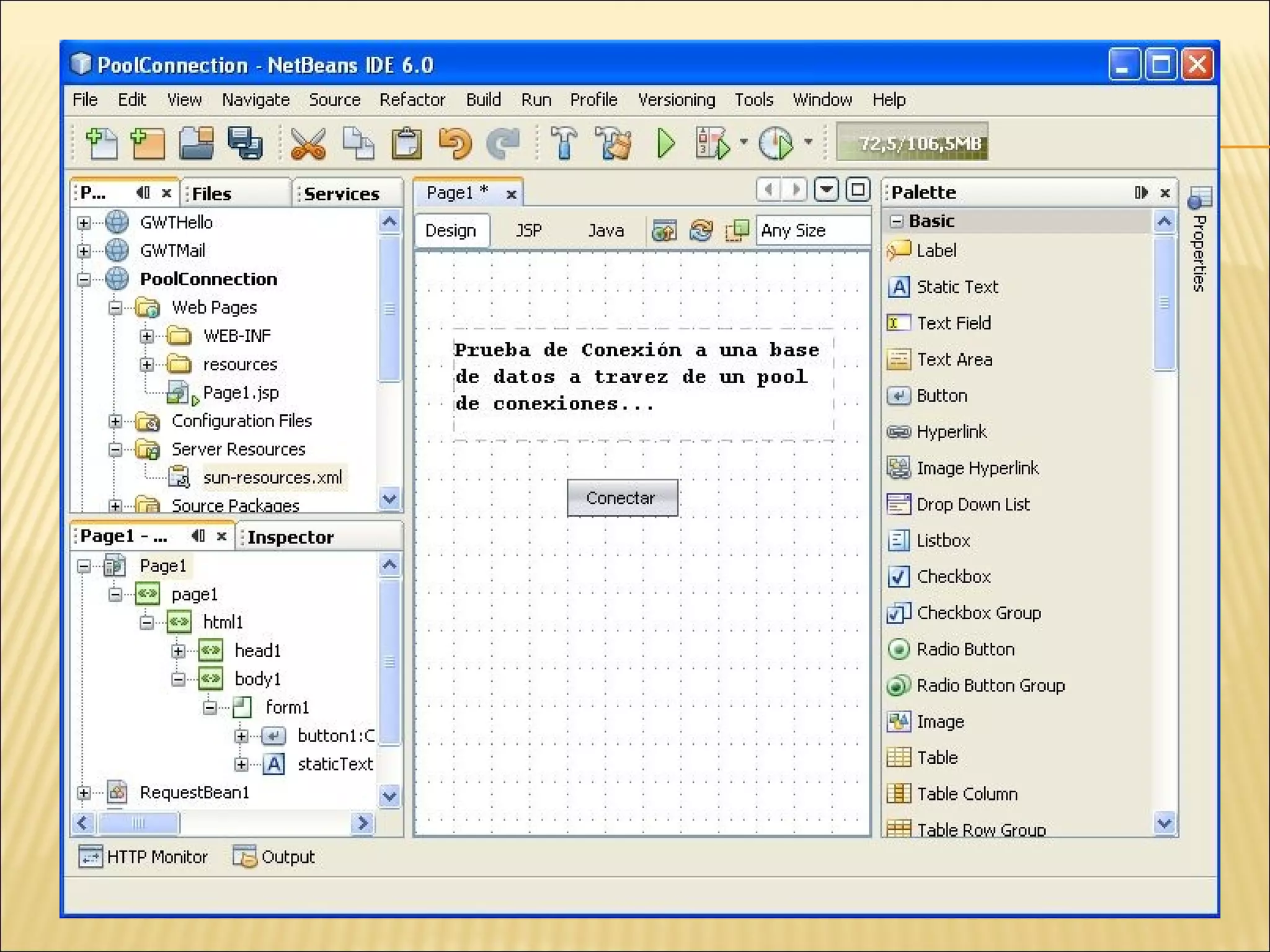The height and width of the screenshot is (952, 1270).
Task: Click the Save All icon
Action: tap(245, 143)
